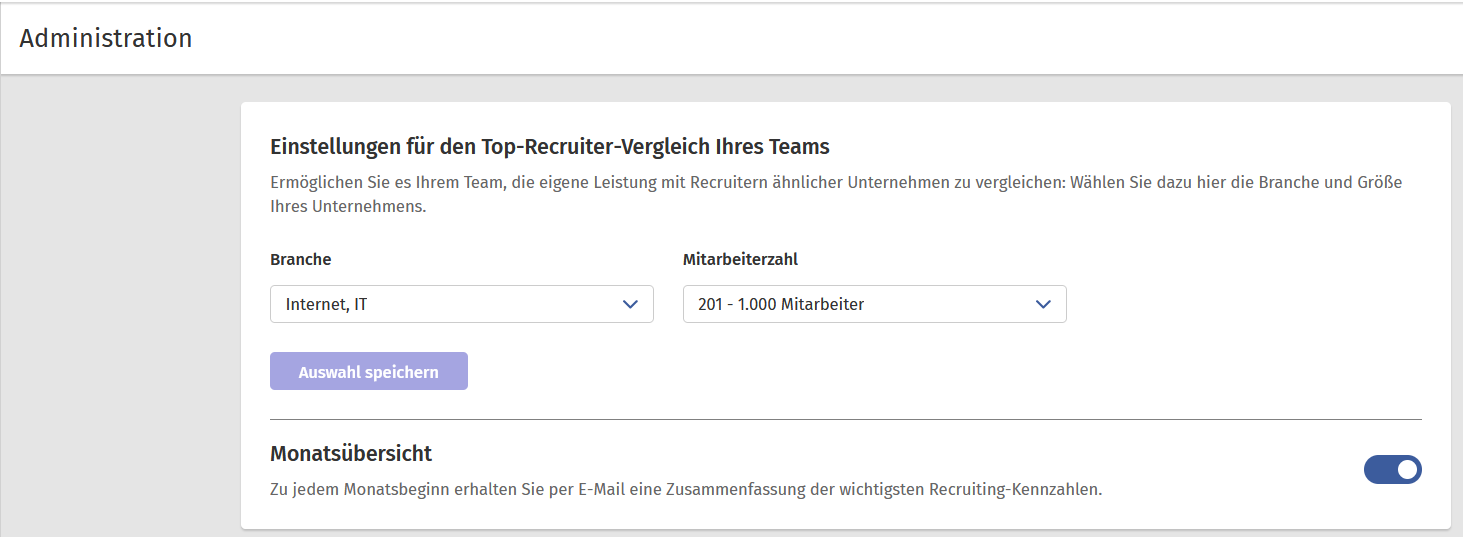The image size is (1463, 537).
Task: Disable the Monatsübersicht email toggle
Action: pyautogui.click(x=1392, y=470)
